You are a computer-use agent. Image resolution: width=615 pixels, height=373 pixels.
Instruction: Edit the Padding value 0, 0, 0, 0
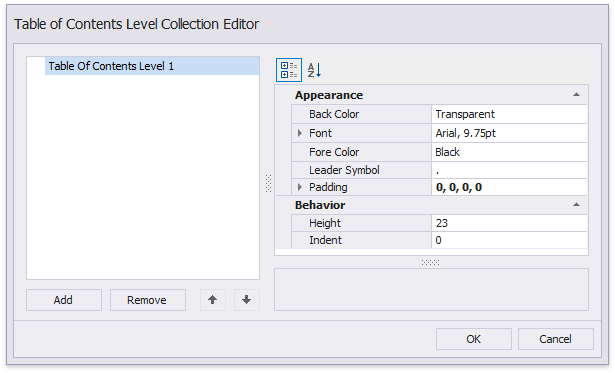[509, 187]
